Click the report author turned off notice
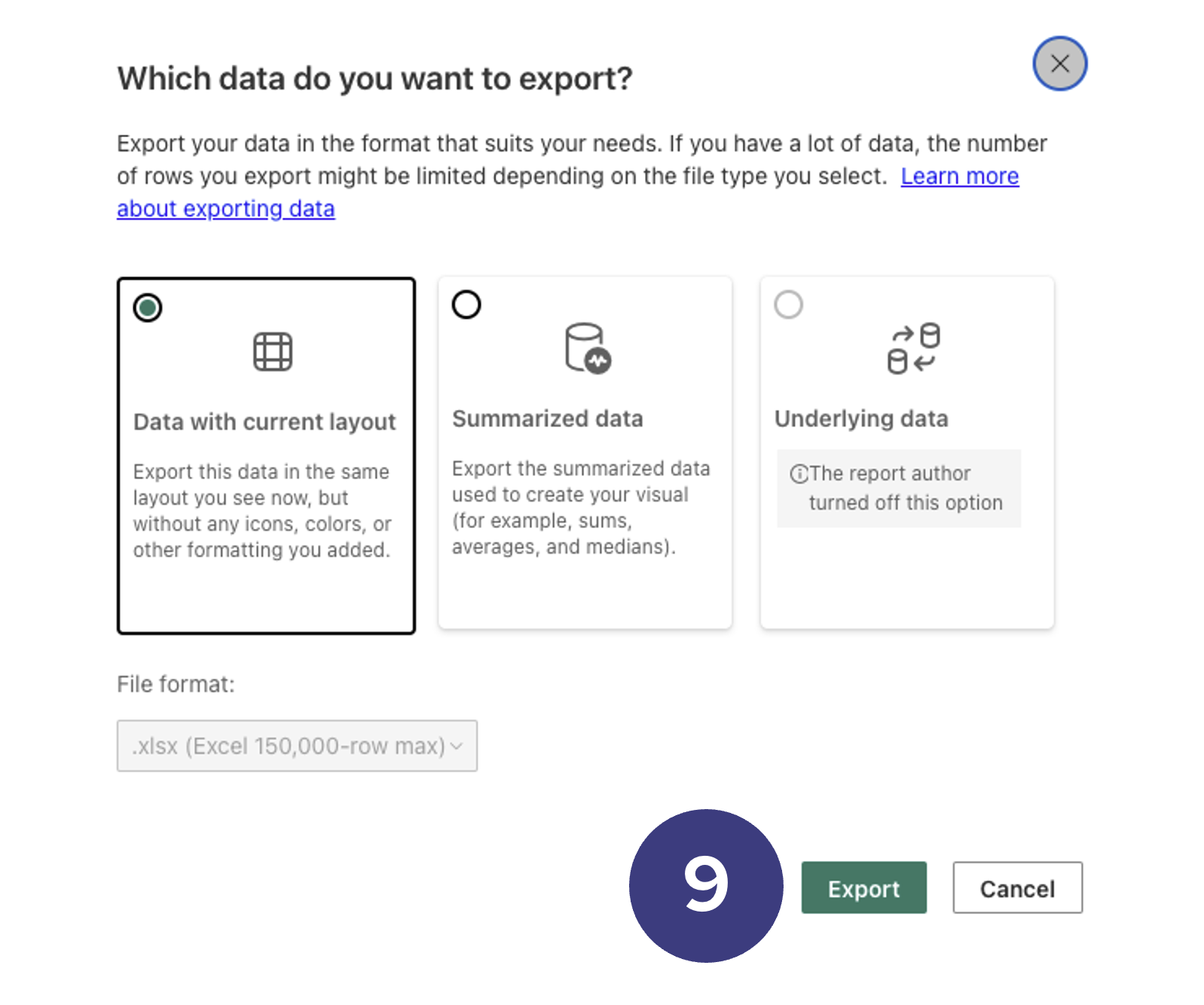Image resolution: width=1204 pixels, height=1005 pixels. coord(899,488)
